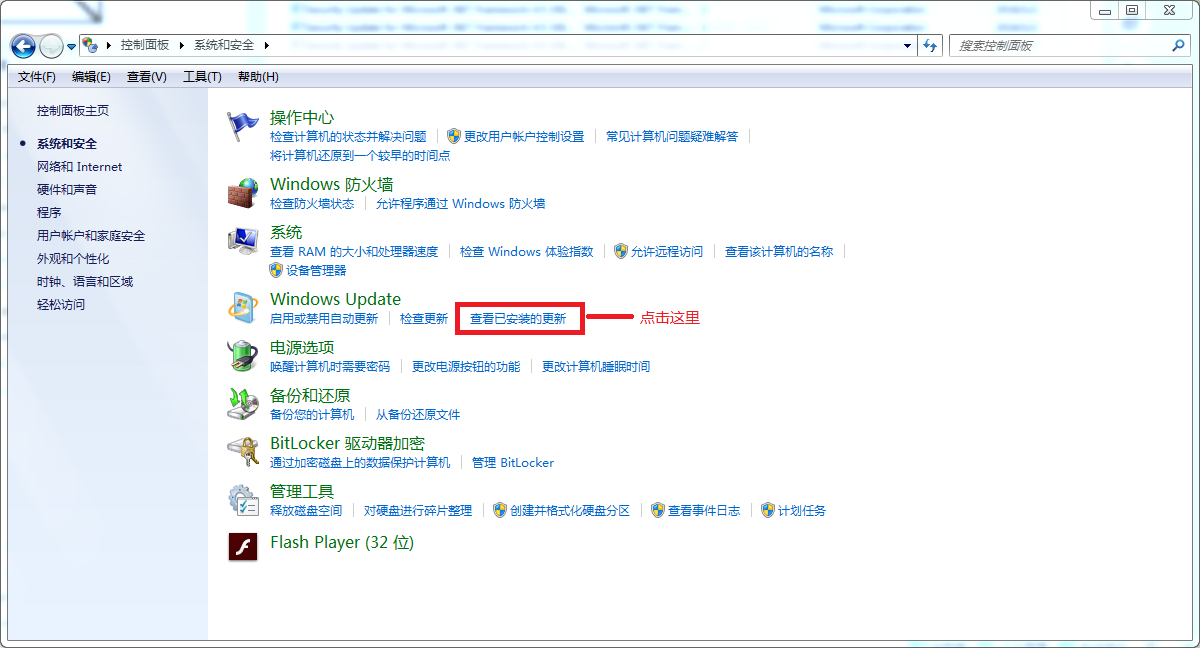The height and width of the screenshot is (648, 1200).
Task: Select 用户帐户和家庭安全 in sidebar
Action: click(91, 236)
